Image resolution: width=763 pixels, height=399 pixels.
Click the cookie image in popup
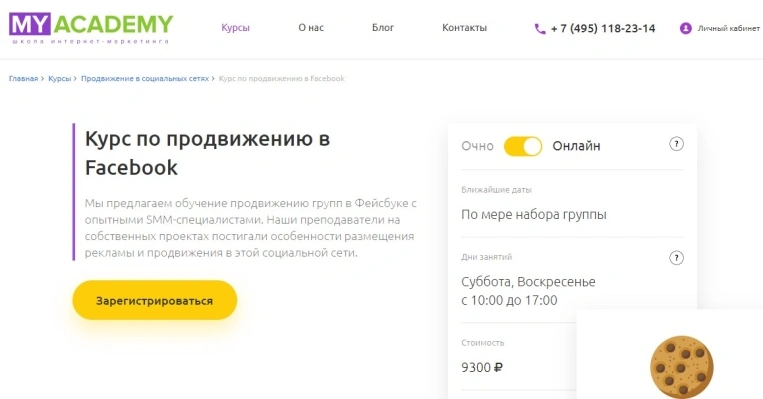pyautogui.click(x=682, y=366)
